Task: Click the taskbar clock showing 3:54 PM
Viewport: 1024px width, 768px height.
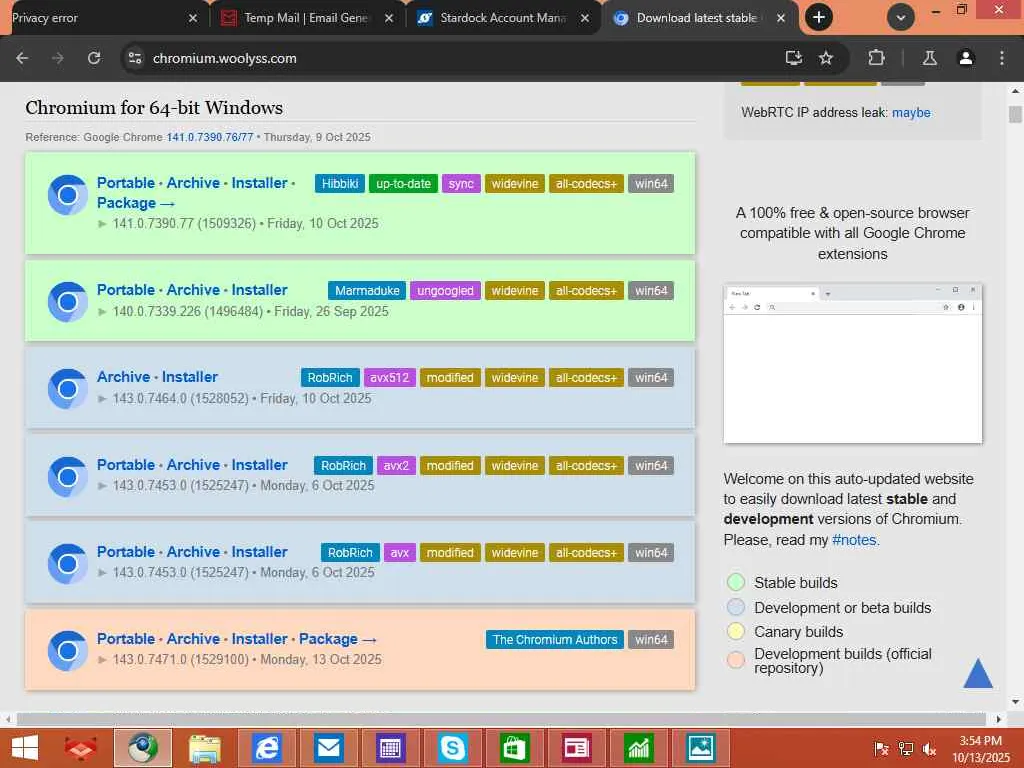Action: click(x=980, y=748)
